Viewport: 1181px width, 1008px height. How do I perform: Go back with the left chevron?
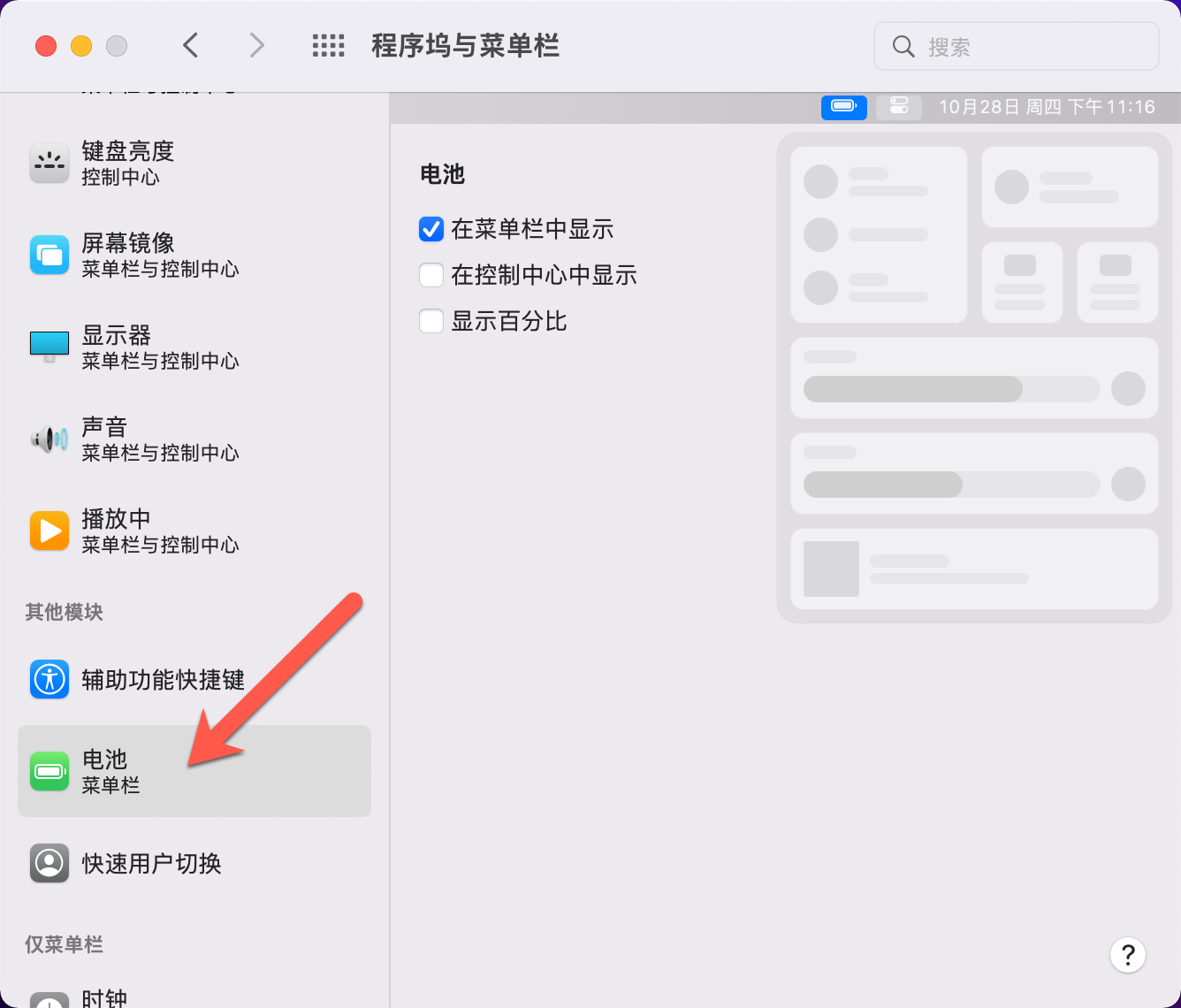190,45
